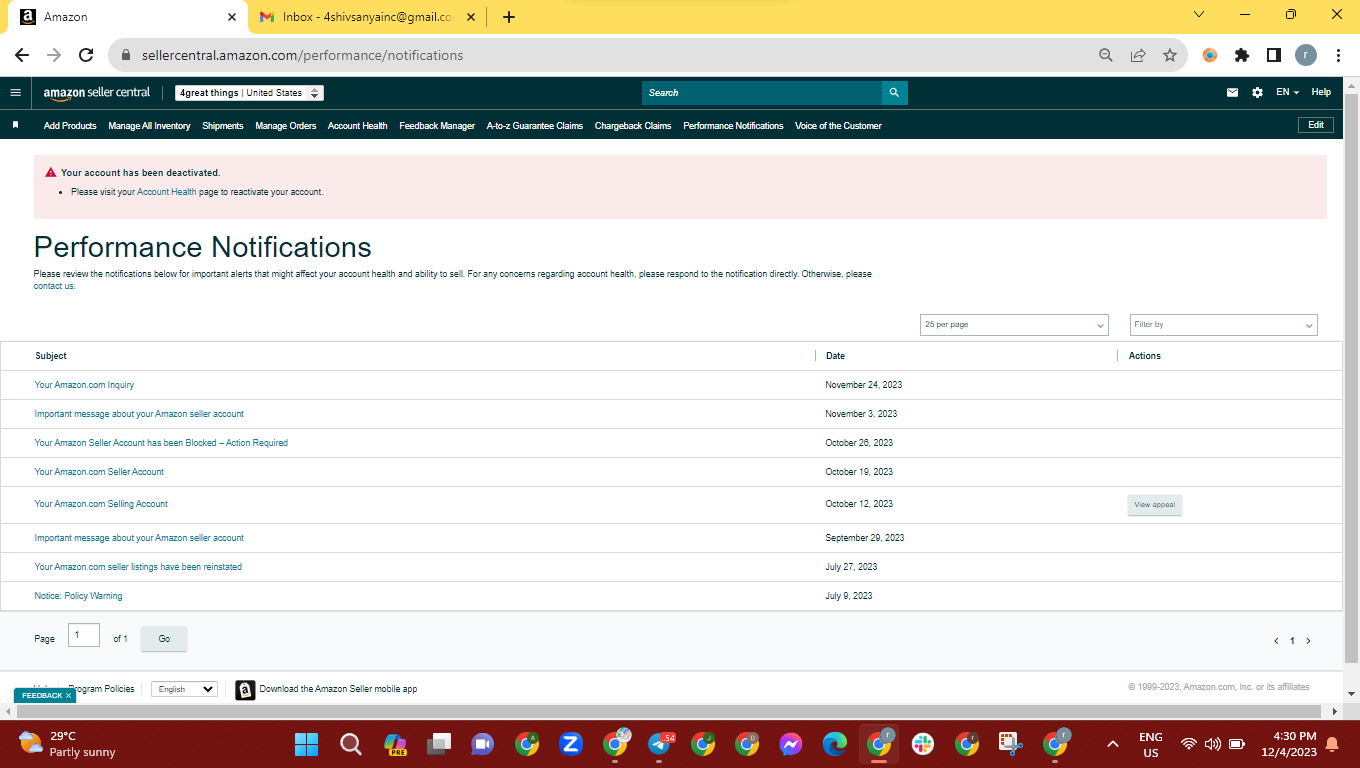Click the Page number input field
1360x768 pixels.
click(x=84, y=635)
